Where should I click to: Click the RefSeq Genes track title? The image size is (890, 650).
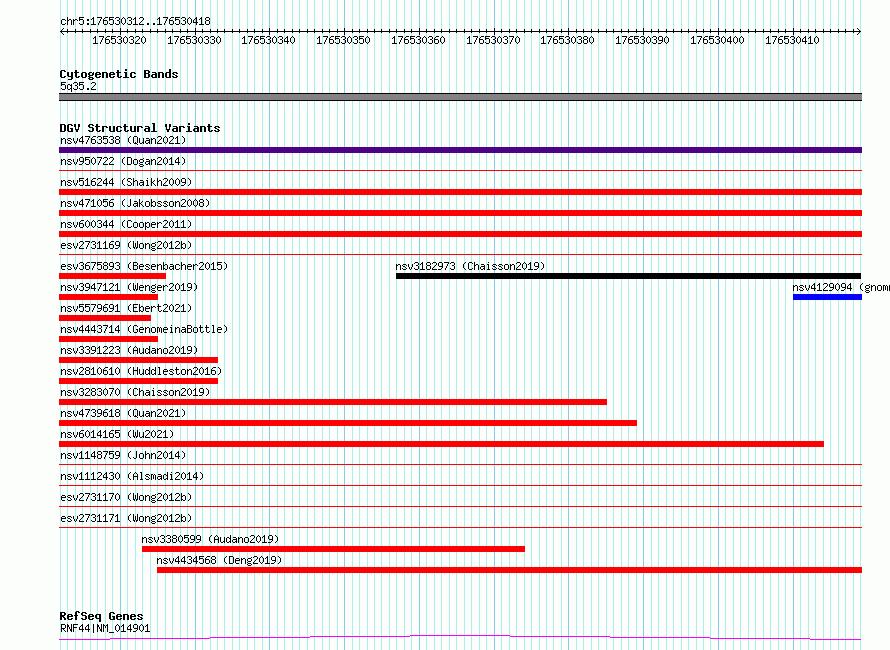[101, 616]
